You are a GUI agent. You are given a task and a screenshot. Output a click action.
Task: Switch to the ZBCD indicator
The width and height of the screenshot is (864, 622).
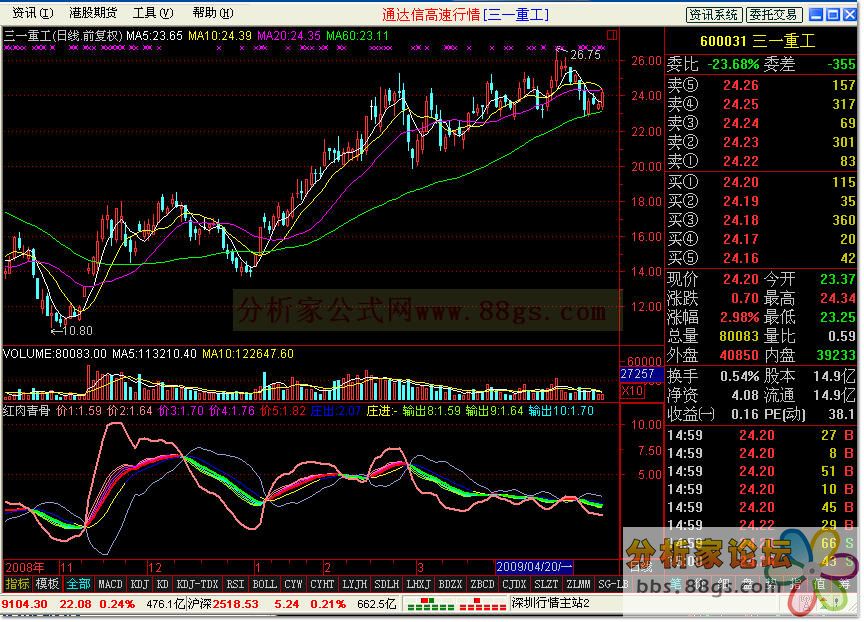tap(482, 584)
